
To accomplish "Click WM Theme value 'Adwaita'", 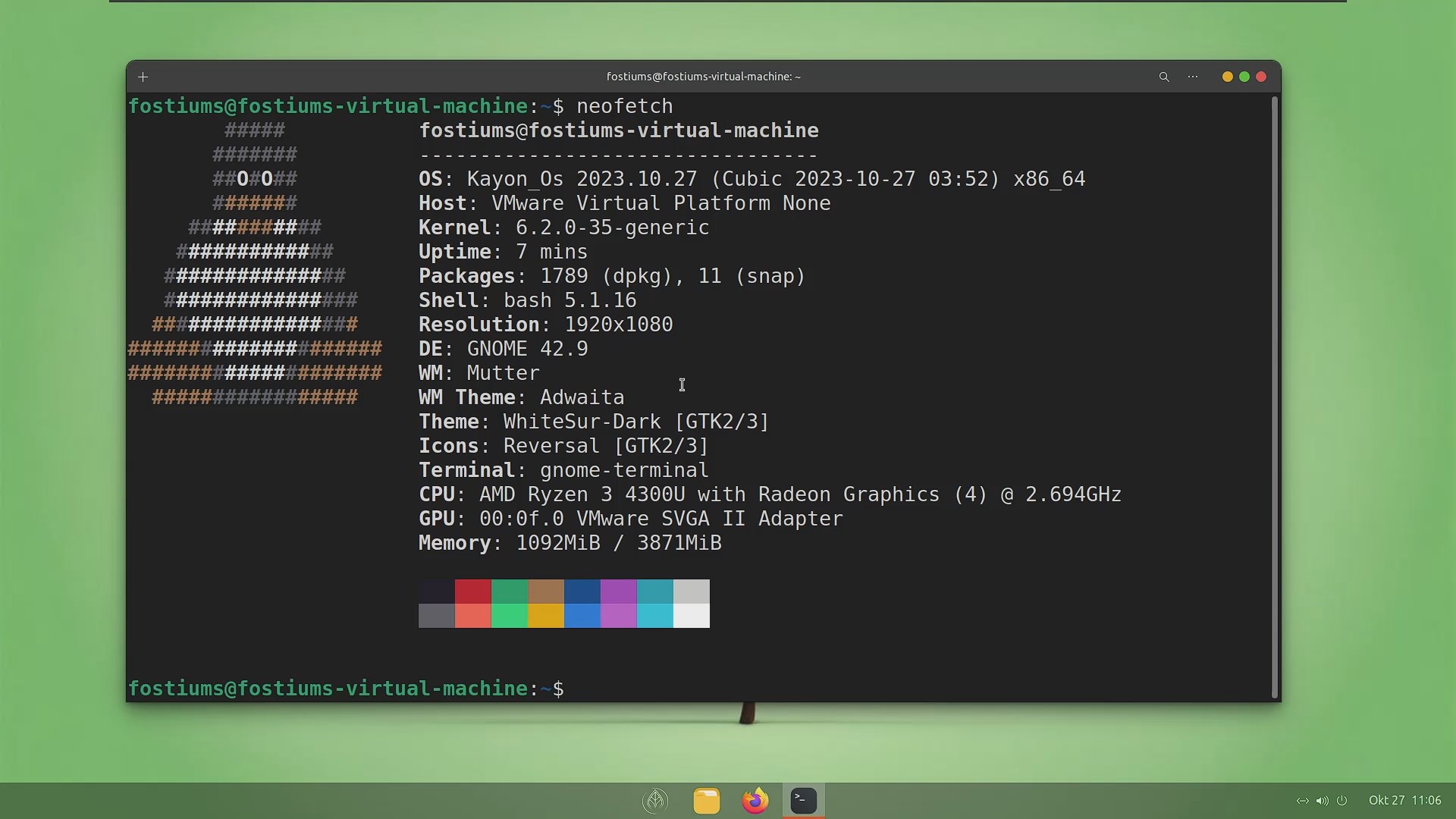I will tap(582, 397).
